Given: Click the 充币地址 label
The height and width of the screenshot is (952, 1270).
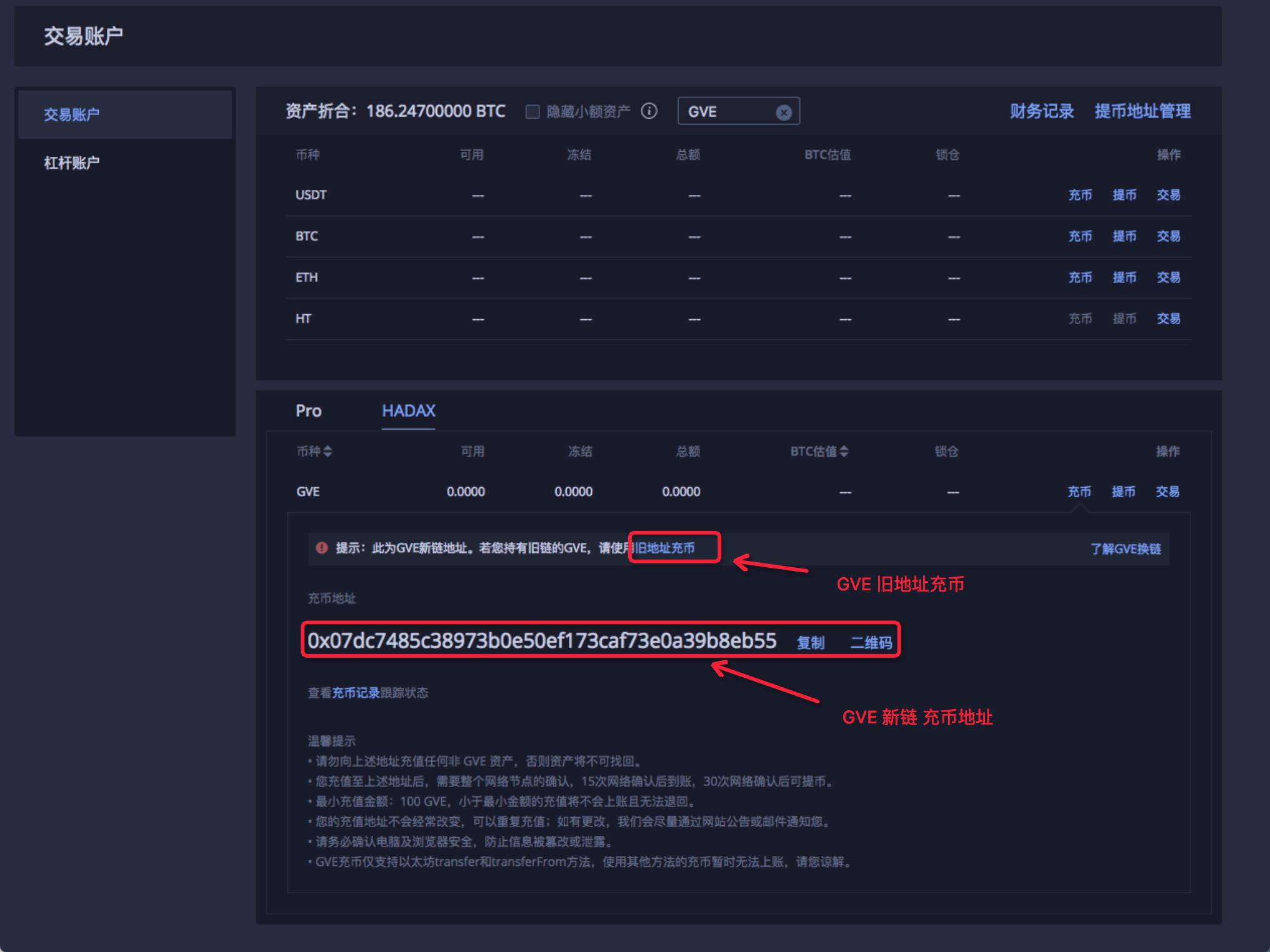Looking at the screenshot, I should click(331, 598).
